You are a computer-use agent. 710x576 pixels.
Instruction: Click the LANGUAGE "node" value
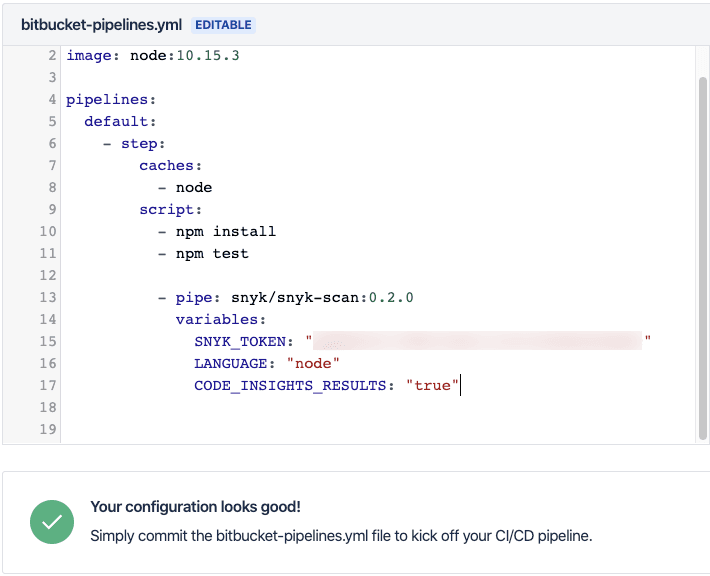[x=313, y=363]
